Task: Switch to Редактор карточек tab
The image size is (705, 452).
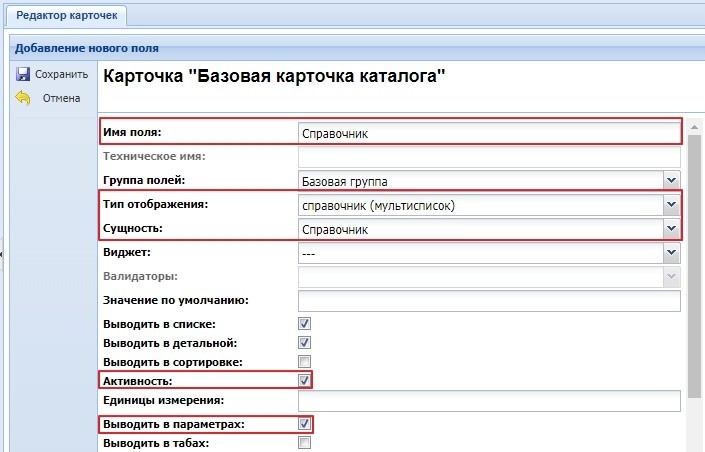Action: tap(60, 17)
